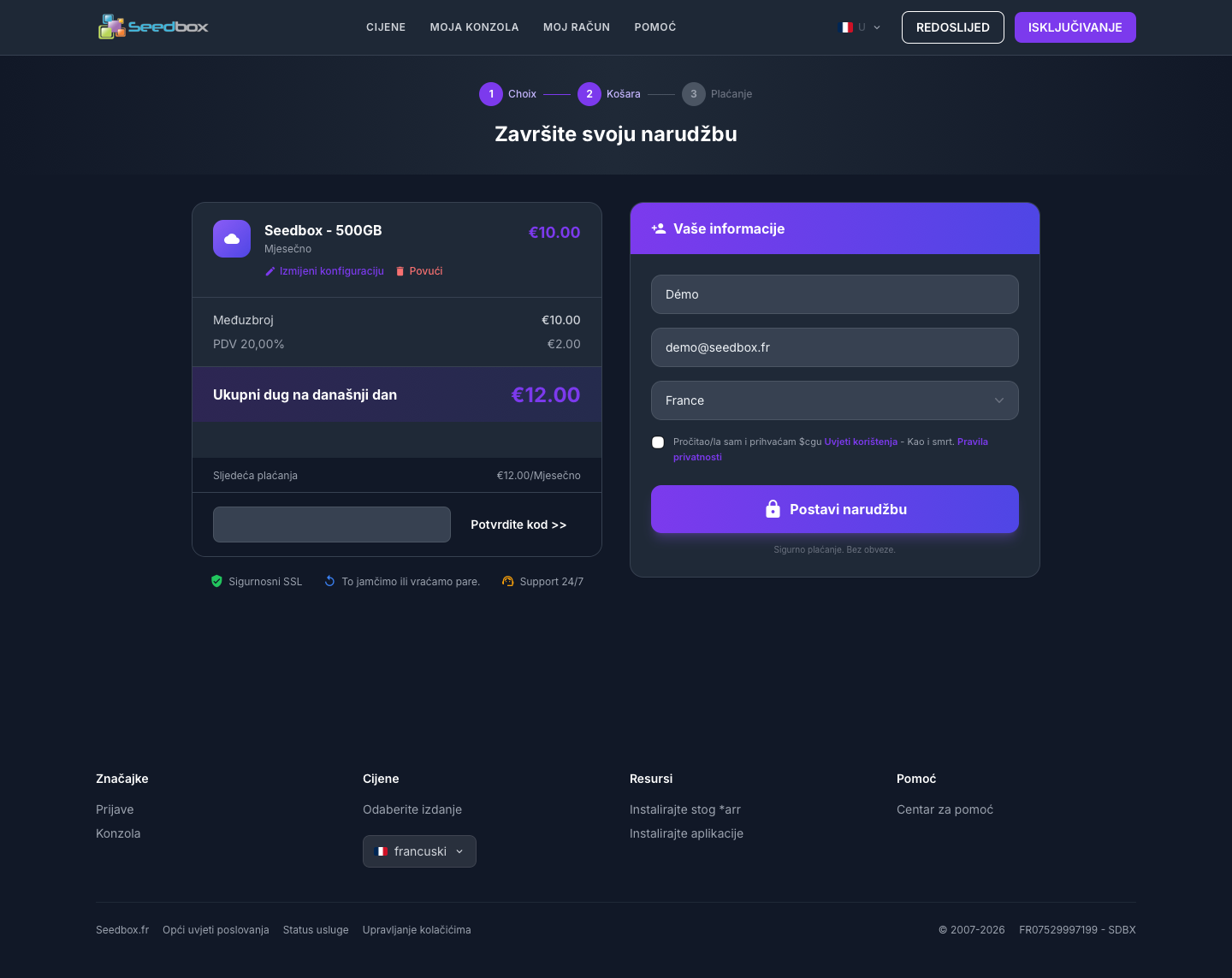Open the CIJENE menu item
1232x978 pixels.
[x=386, y=27]
